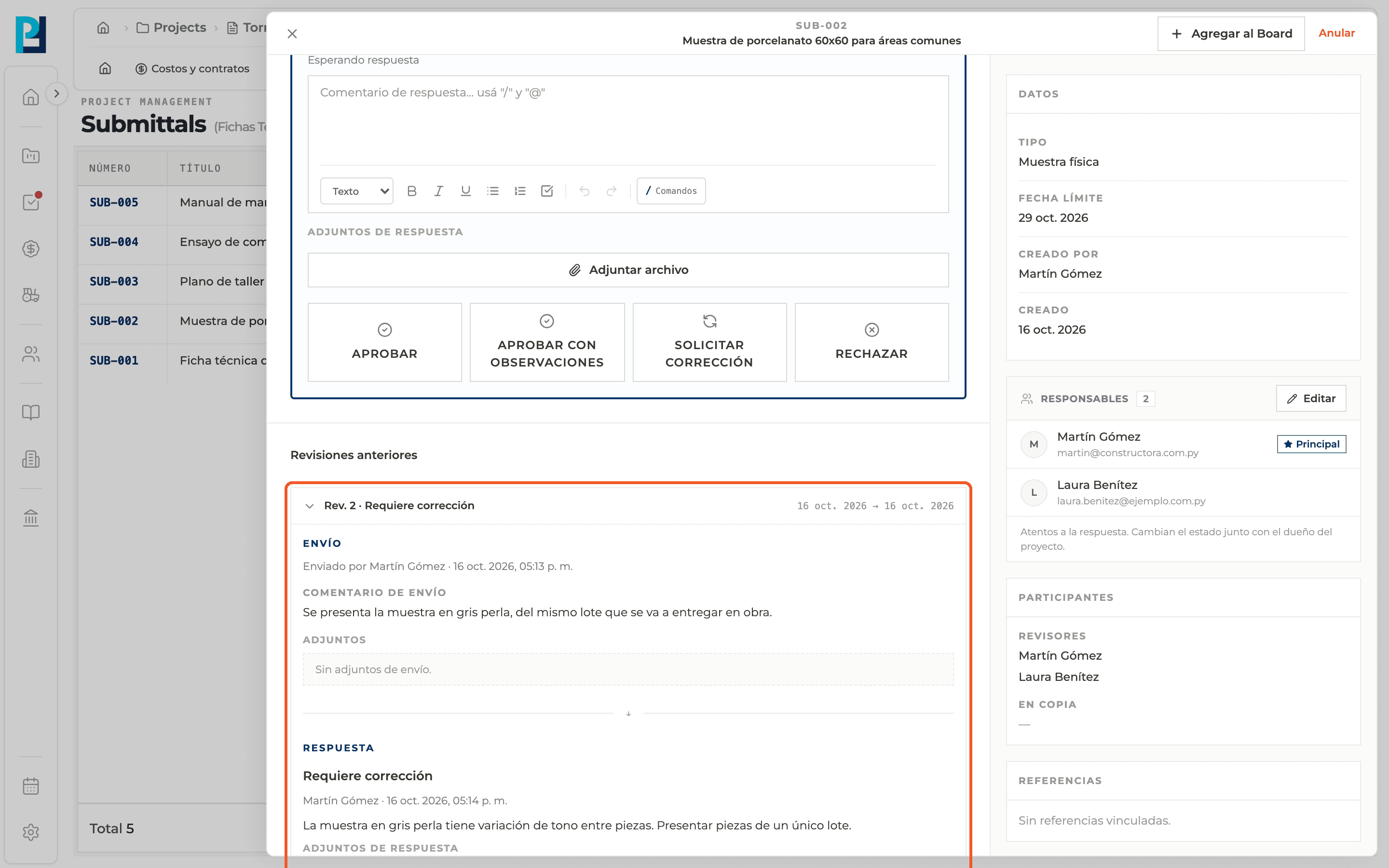Expand the left sidebar with chevron

click(56, 94)
